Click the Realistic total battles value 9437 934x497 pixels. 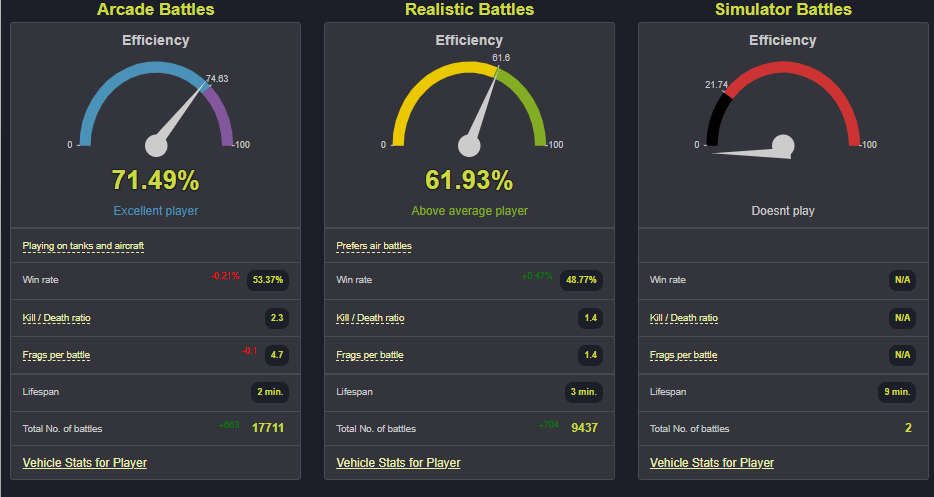pyautogui.click(x=584, y=428)
